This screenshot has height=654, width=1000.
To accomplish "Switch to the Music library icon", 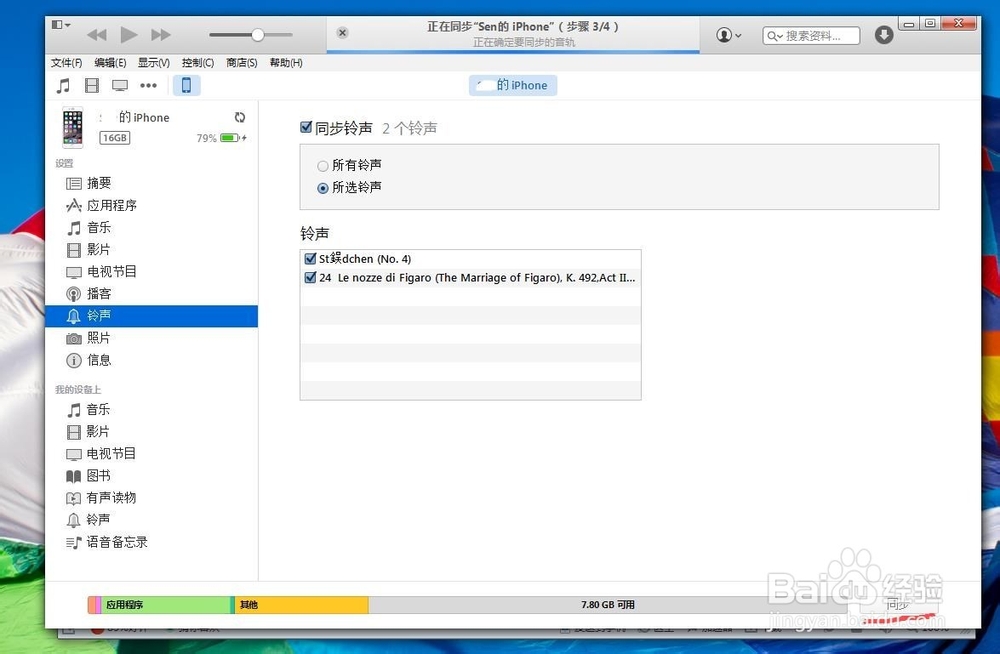I will point(63,85).
